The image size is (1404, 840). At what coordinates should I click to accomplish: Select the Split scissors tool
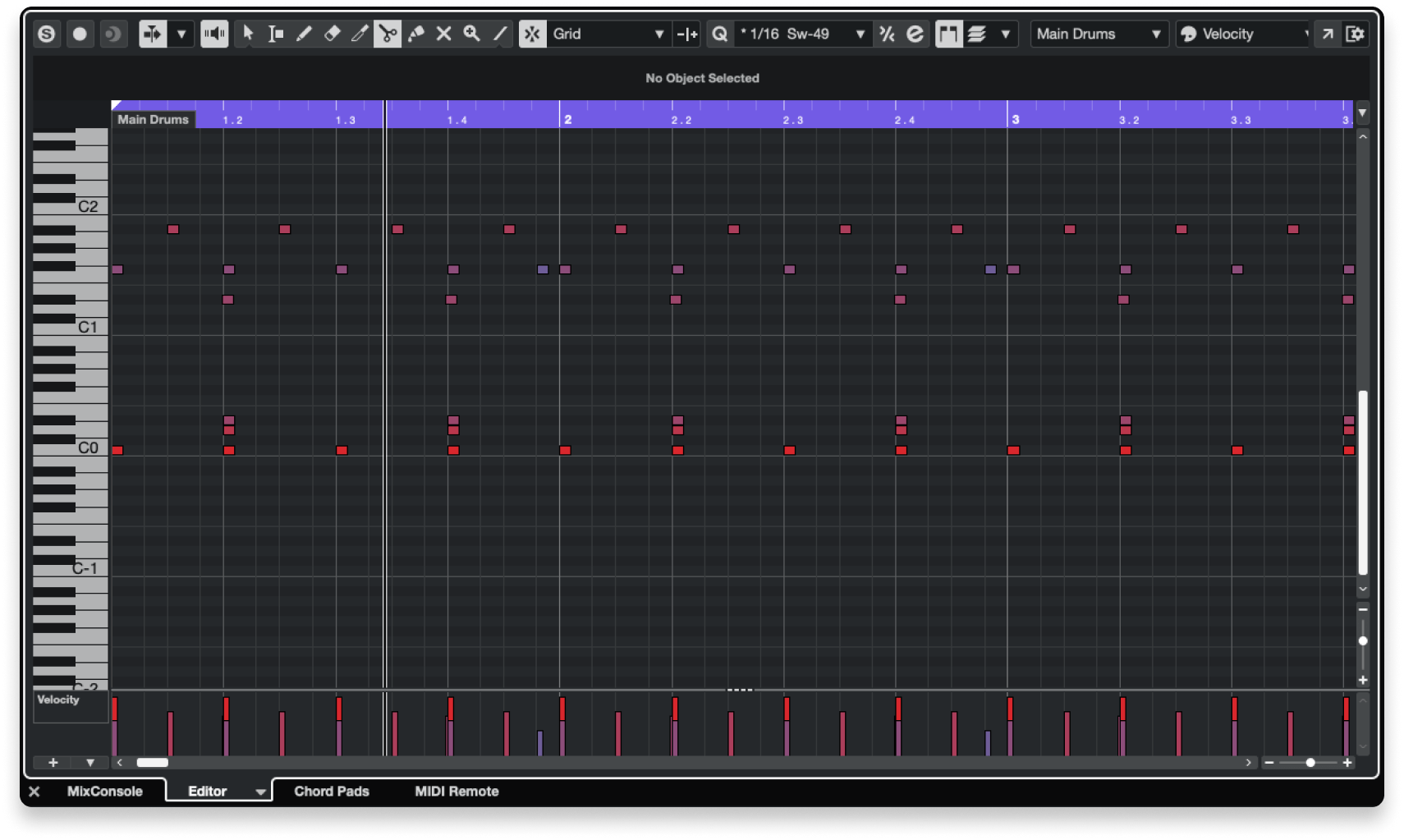(x=388, y=34)
